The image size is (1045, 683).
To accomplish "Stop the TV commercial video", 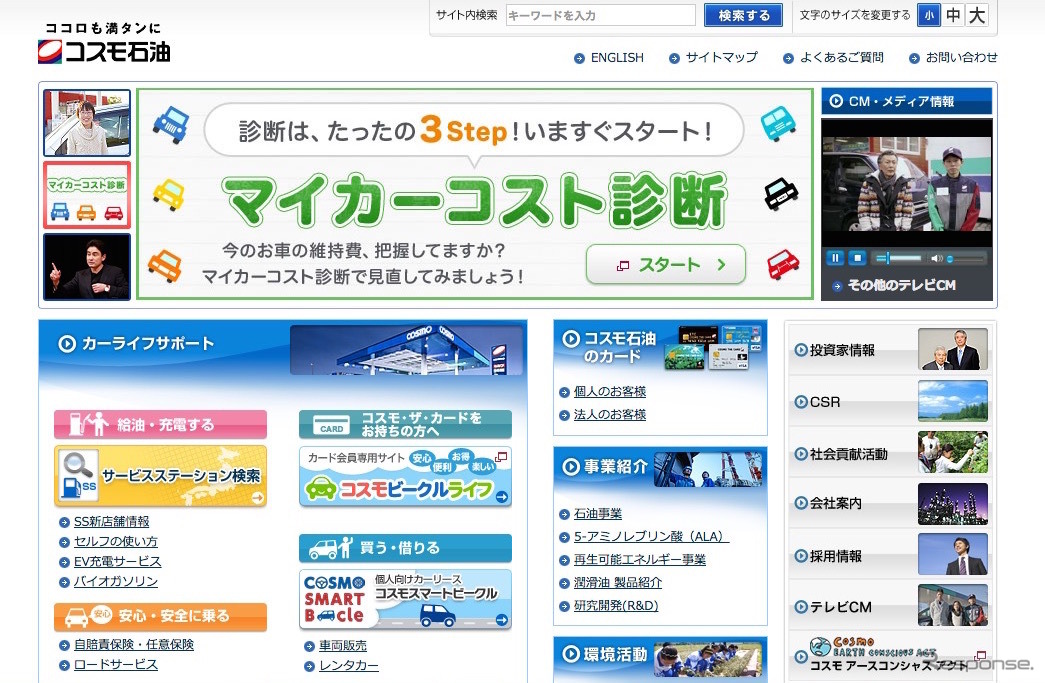I will pos(858,258).
